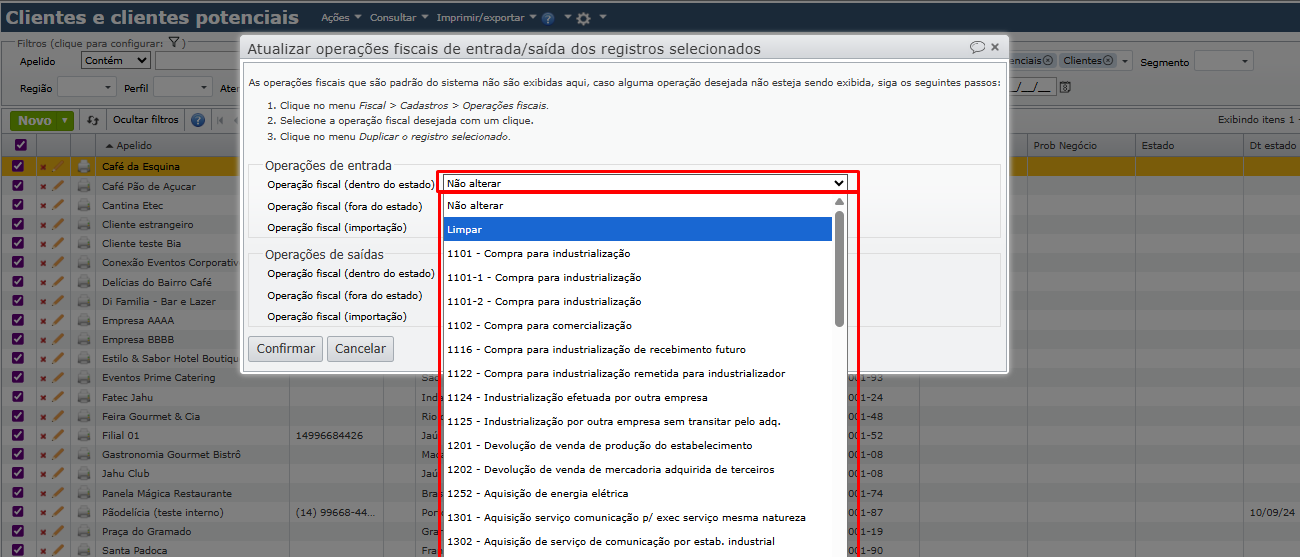
Task: Expand the Novo button arrow menu
Action: pos(66,121)
